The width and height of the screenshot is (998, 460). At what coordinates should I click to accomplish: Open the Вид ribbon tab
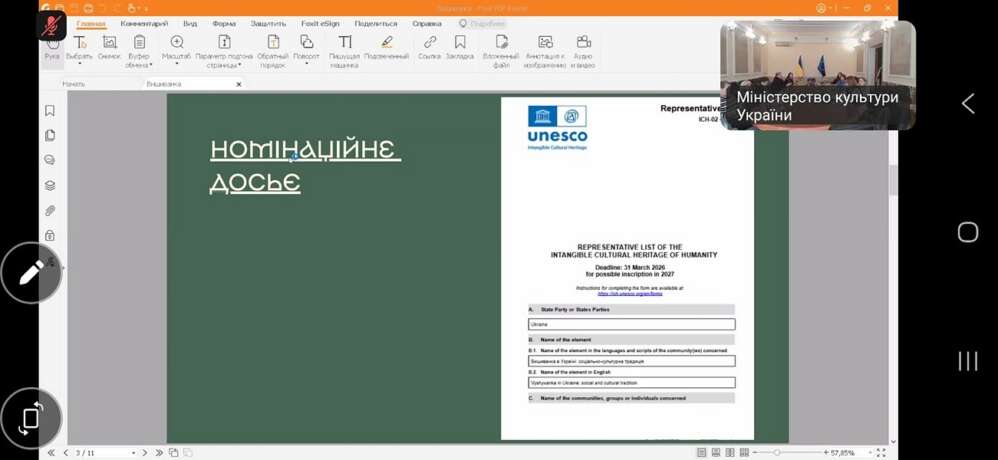coord(190,24)
